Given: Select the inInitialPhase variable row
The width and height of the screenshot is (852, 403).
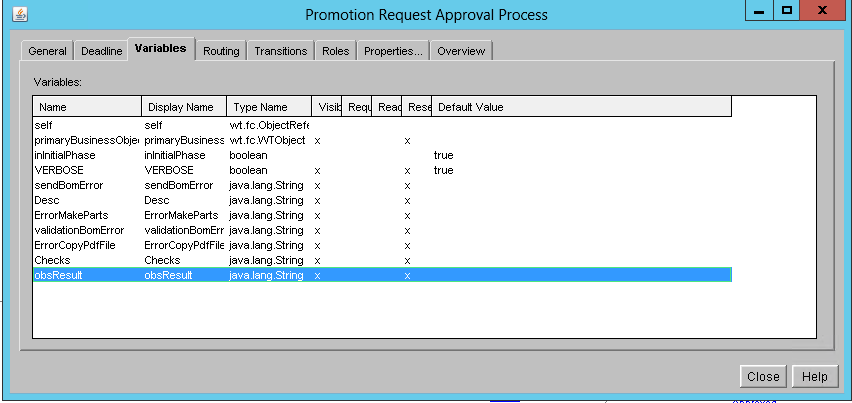Looking at the screenshot, I should [382, 155].
